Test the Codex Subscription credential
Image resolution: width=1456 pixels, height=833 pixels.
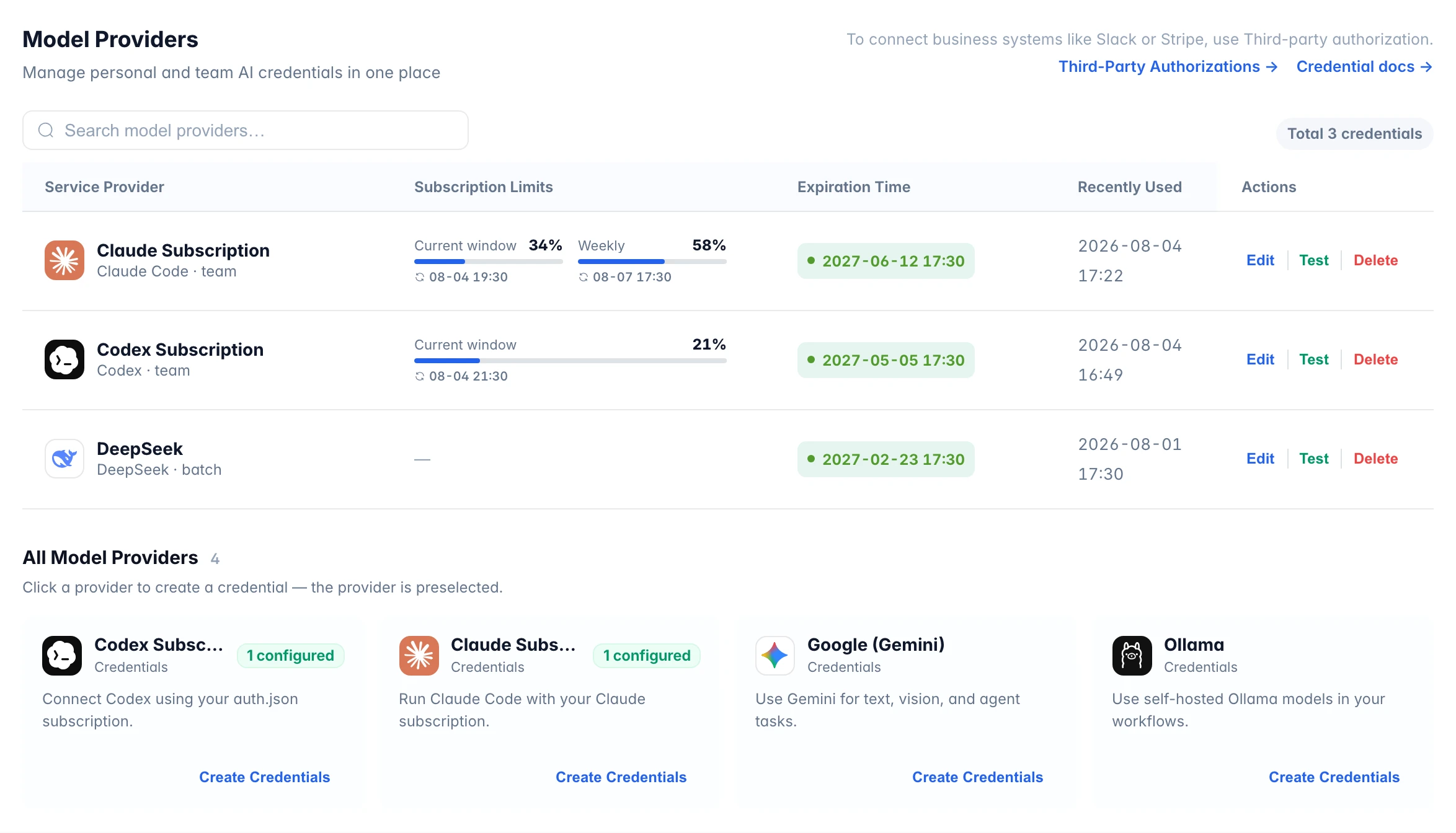(x=1314, y=359)
